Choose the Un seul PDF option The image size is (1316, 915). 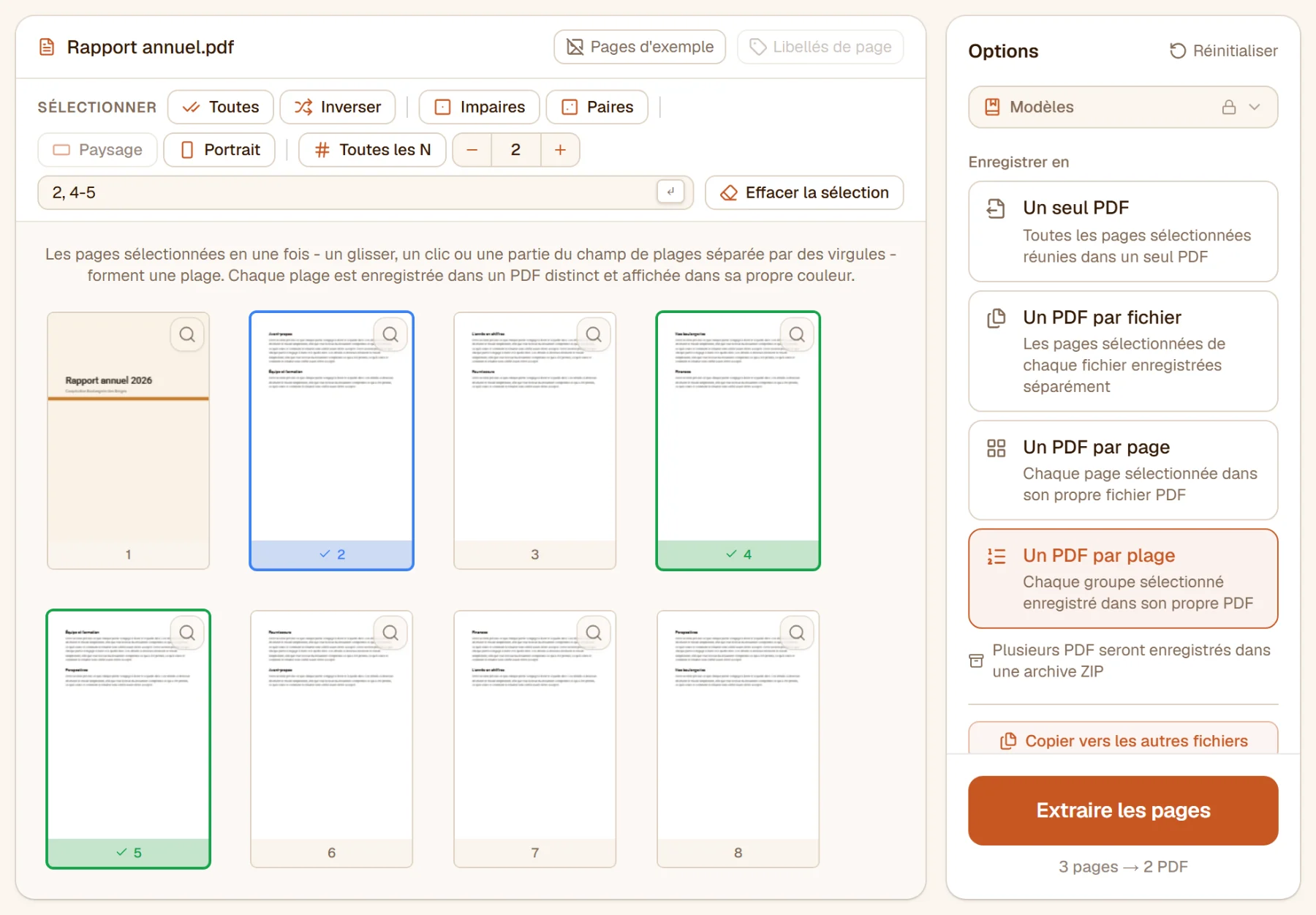(1123, 231)
